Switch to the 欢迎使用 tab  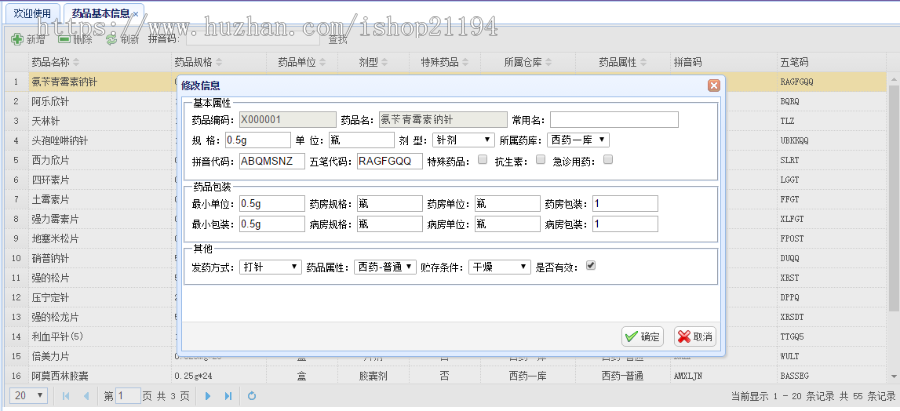(x=32, y=13)
